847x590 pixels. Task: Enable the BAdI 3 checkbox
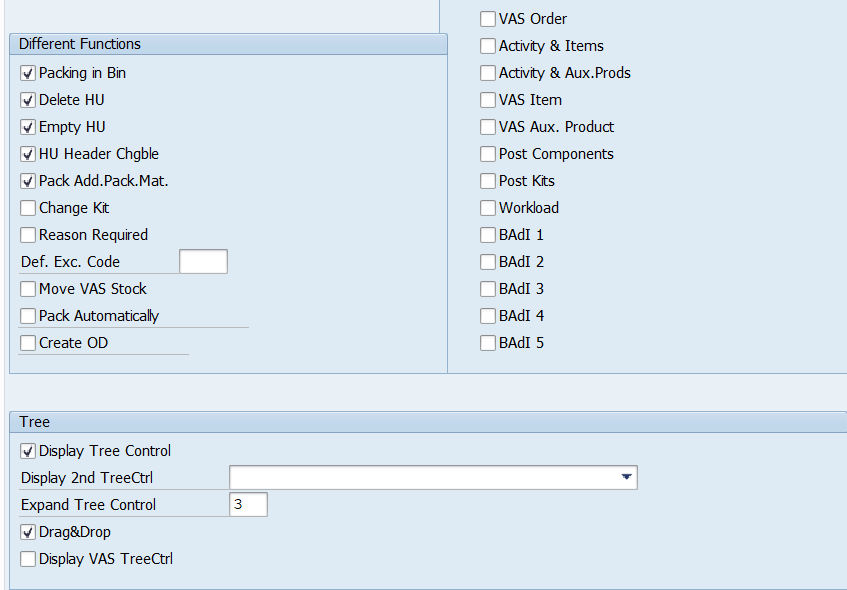[x=488, y=289]
